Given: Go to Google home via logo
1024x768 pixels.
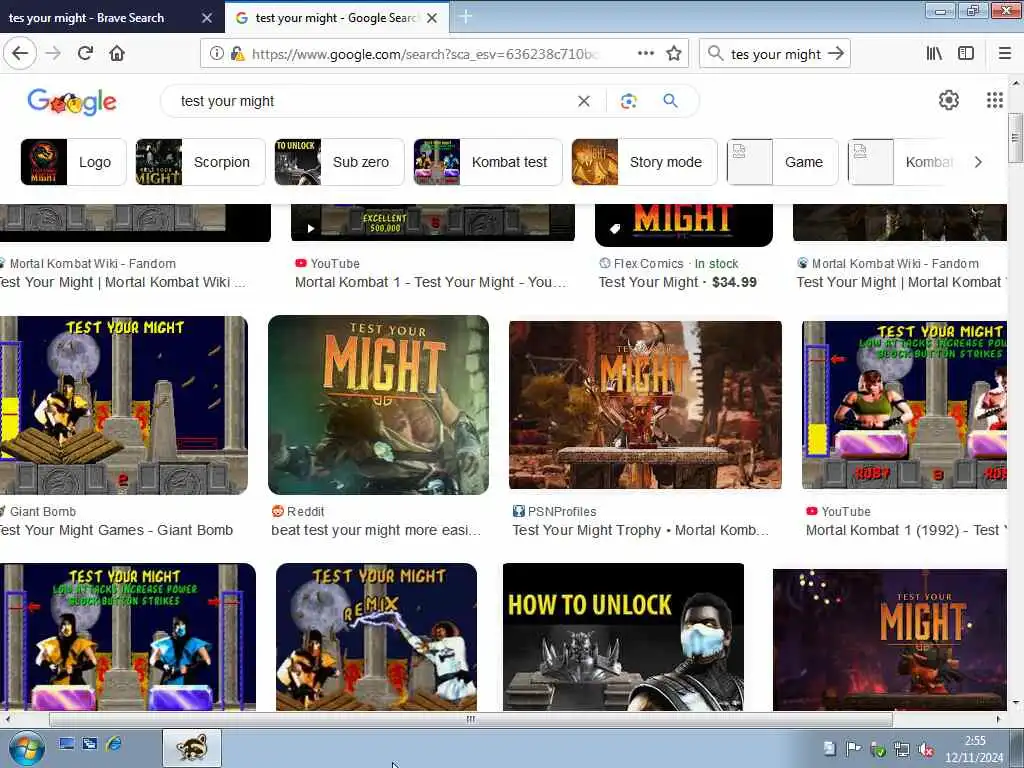Looking at the screenshot, I should (72, 101).
